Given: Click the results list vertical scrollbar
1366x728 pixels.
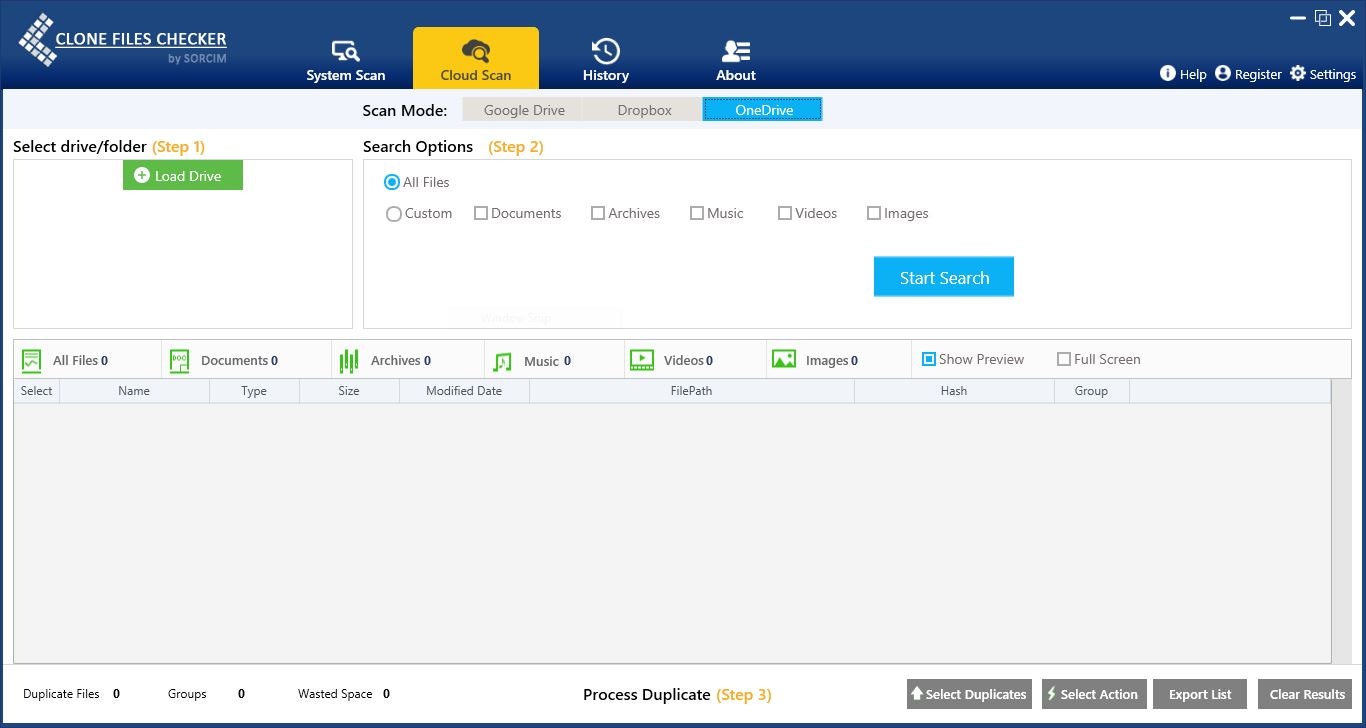Looking at the screenshot, I should coord(1341,521).
